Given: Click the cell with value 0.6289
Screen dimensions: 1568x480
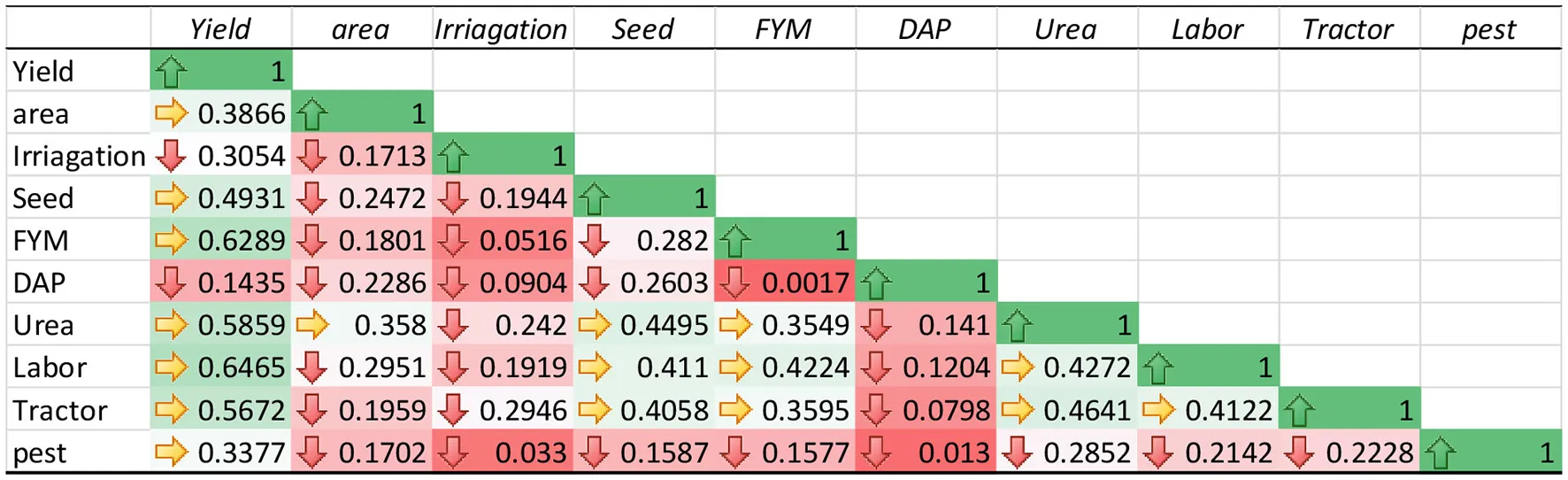Looking at the screenshot, I should pos(221,240).
